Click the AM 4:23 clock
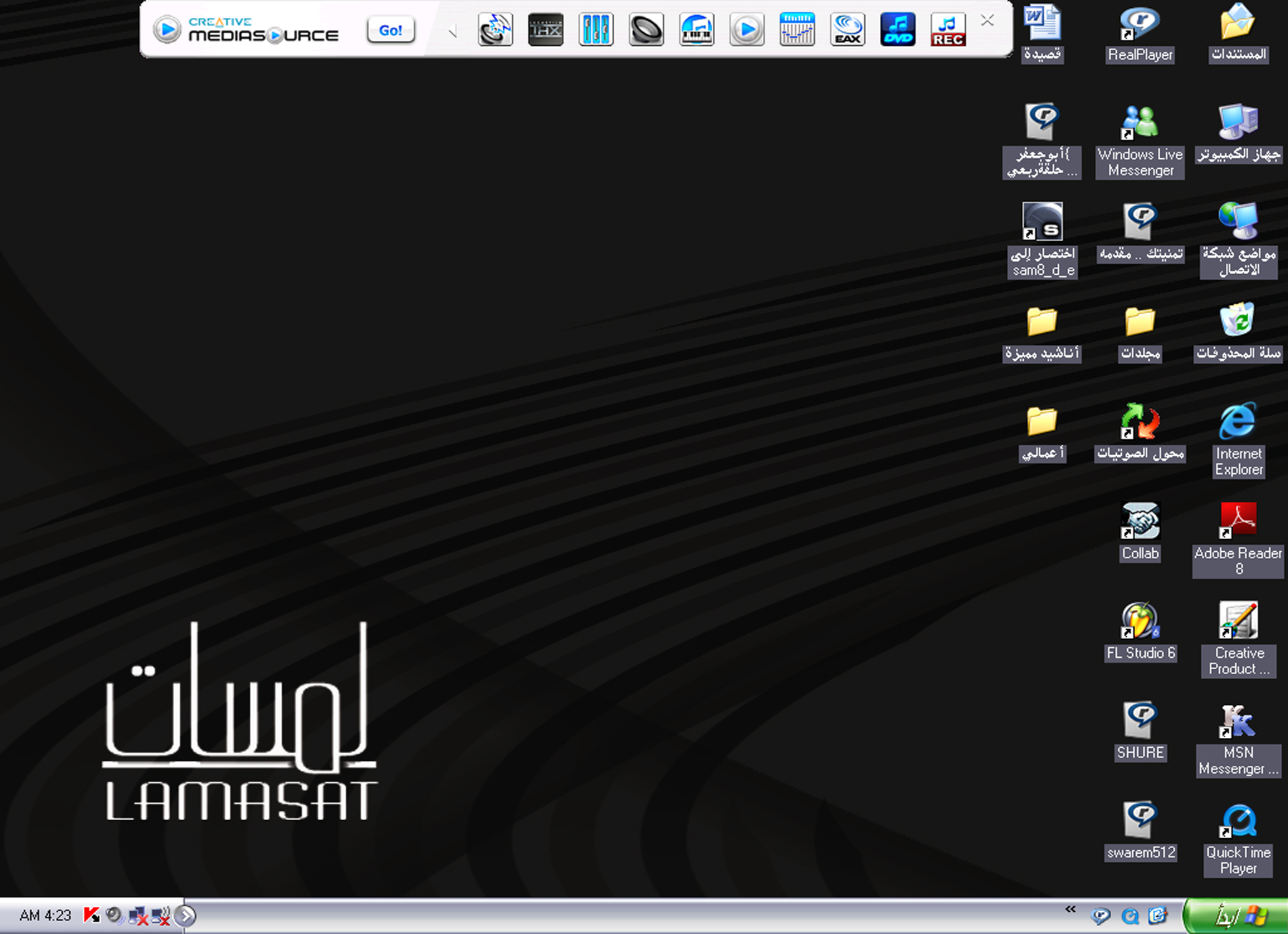The width and height of the screenshot is (1288, 934). [x=46, y=915]
